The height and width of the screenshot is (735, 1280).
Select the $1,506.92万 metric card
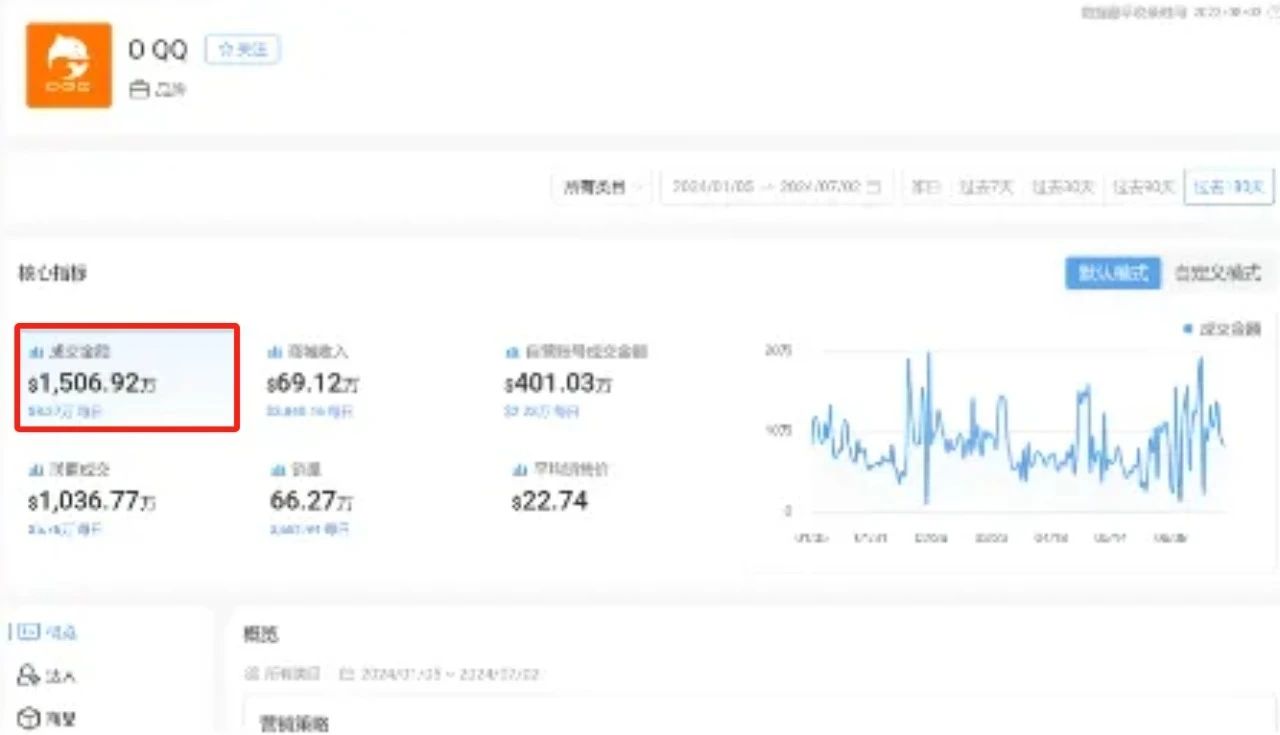coord(127,377)
